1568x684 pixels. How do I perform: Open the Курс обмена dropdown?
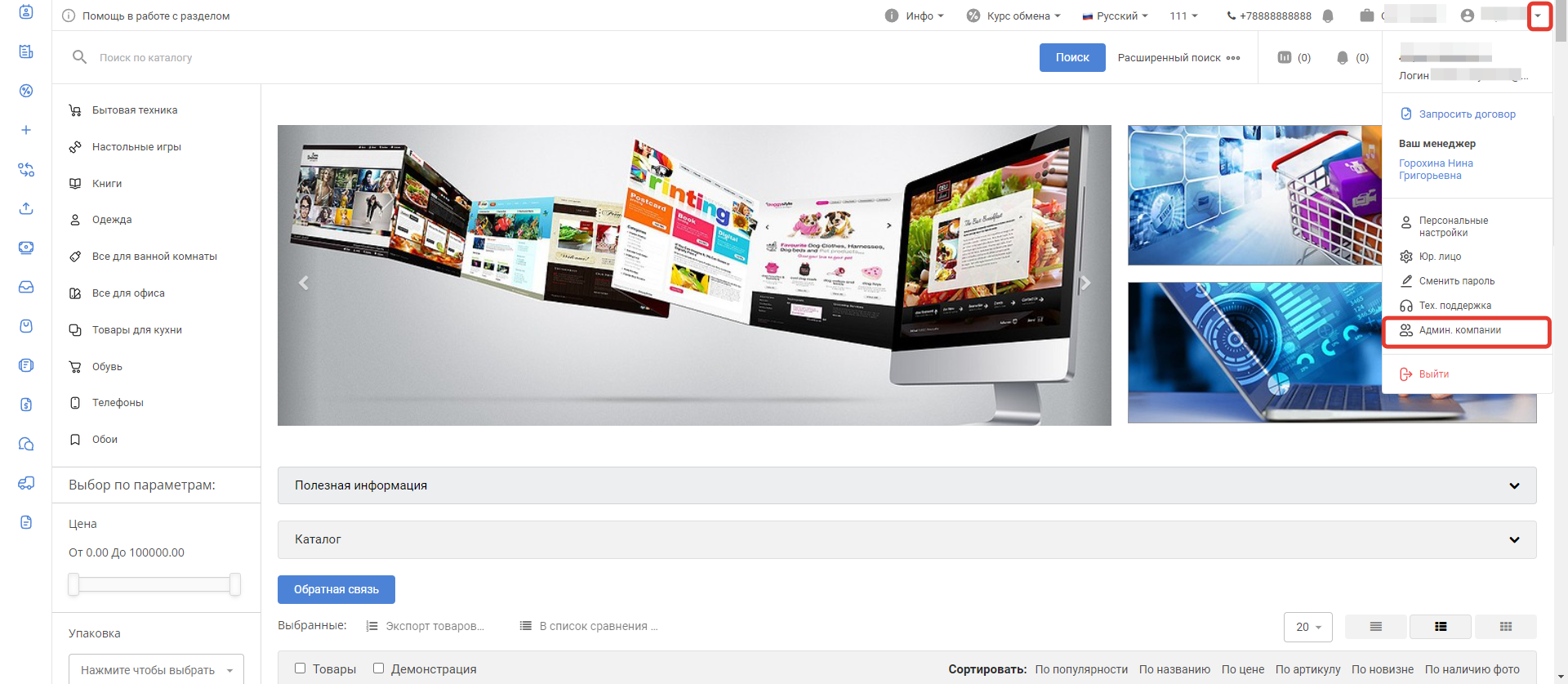pos(1013,16)
